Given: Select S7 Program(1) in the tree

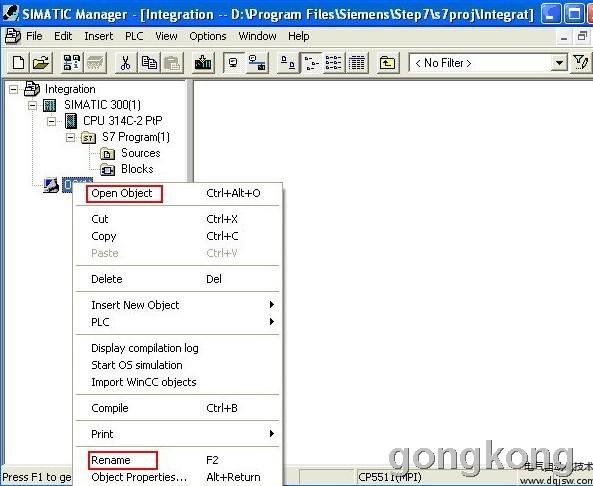Looking at the screenshot, I should tap(136, 137).
